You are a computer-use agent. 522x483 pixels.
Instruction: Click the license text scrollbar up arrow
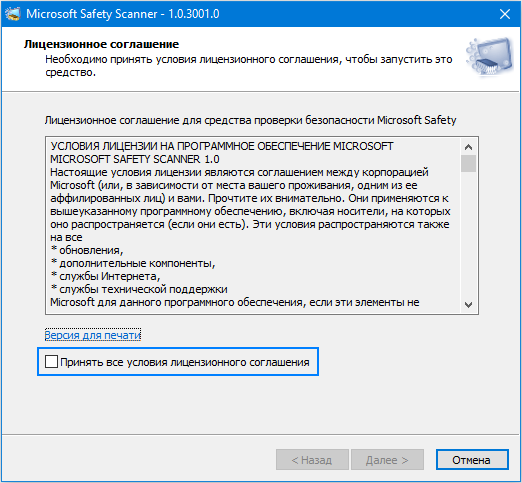[468, 147]
